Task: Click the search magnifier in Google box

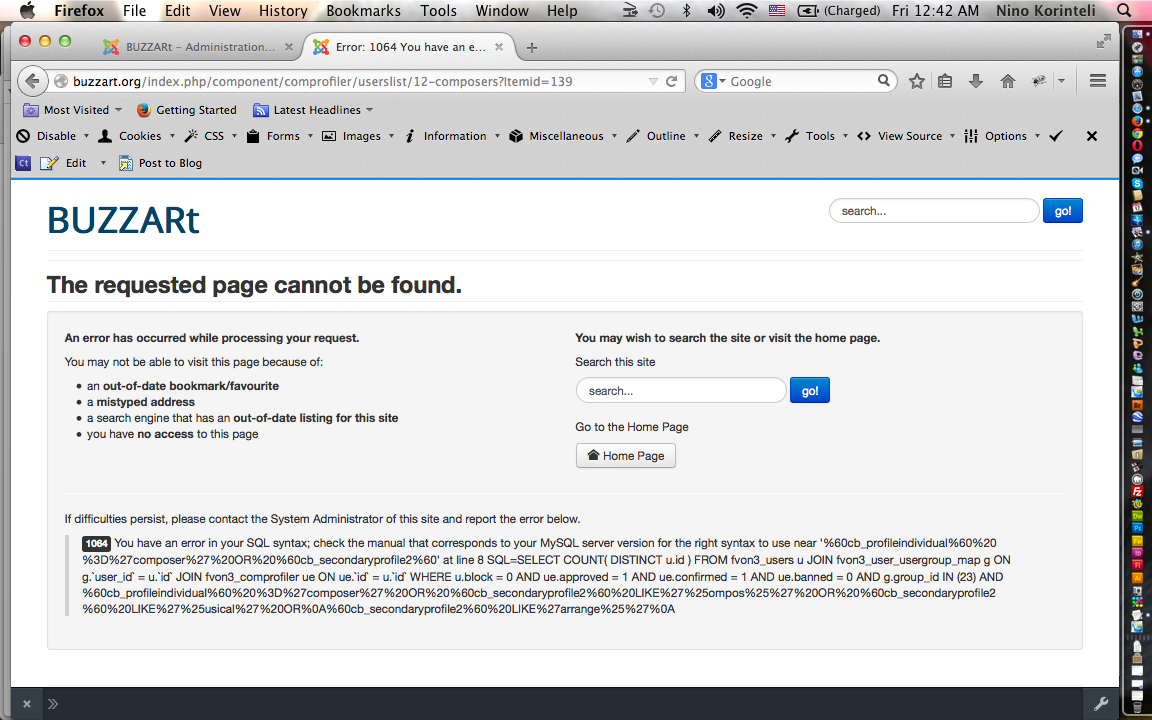Action: tap(884, 81)
